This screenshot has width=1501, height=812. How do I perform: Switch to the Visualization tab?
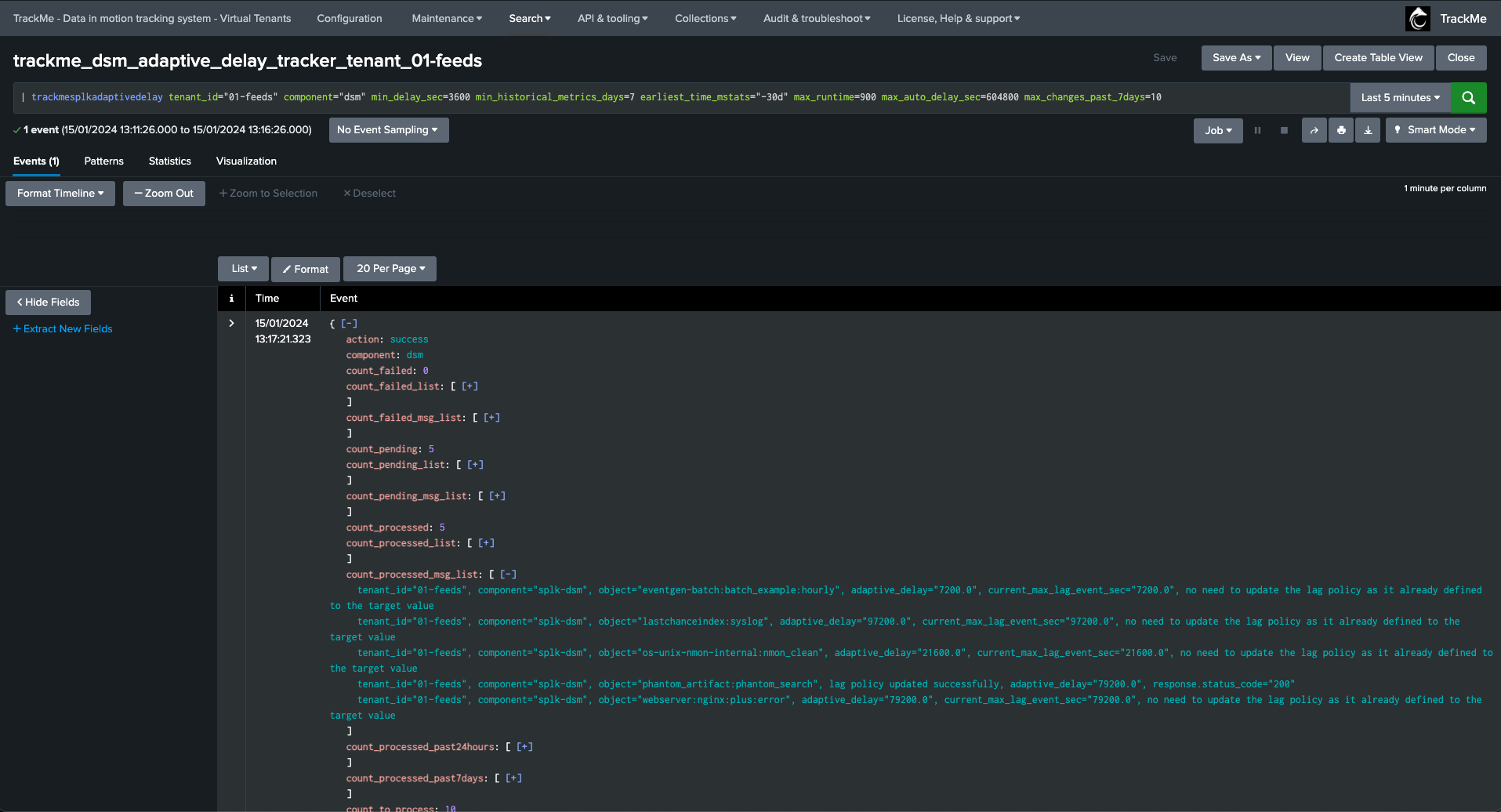pos(246,161)
